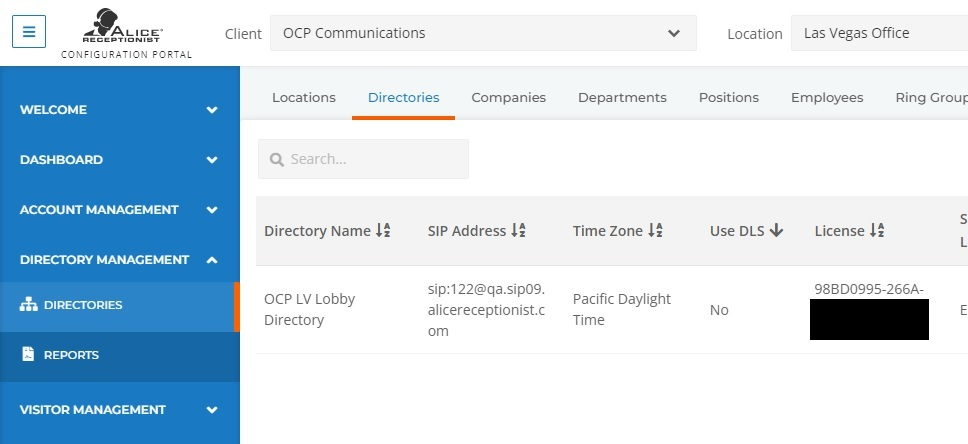This screenshot has width=968, height=444.
Task: Go to the Departments tab
Action: coord(622,98)
